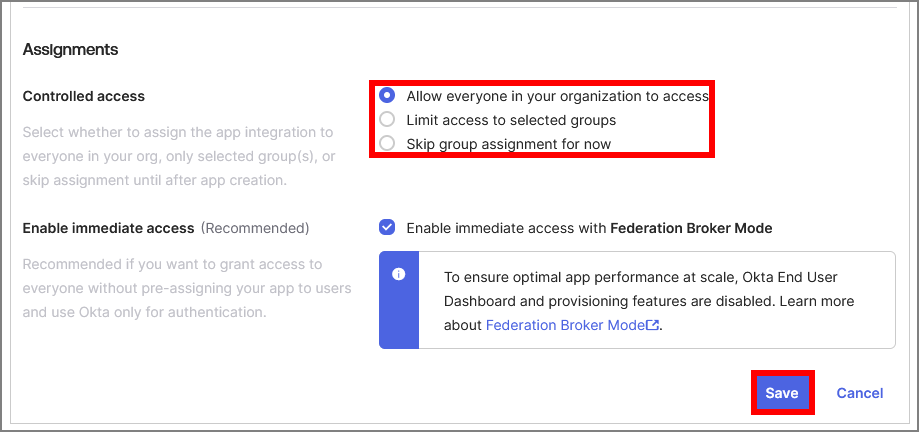
Task: Uncheck the Enable immediate access checkbox box
Action: pos(387,228)
